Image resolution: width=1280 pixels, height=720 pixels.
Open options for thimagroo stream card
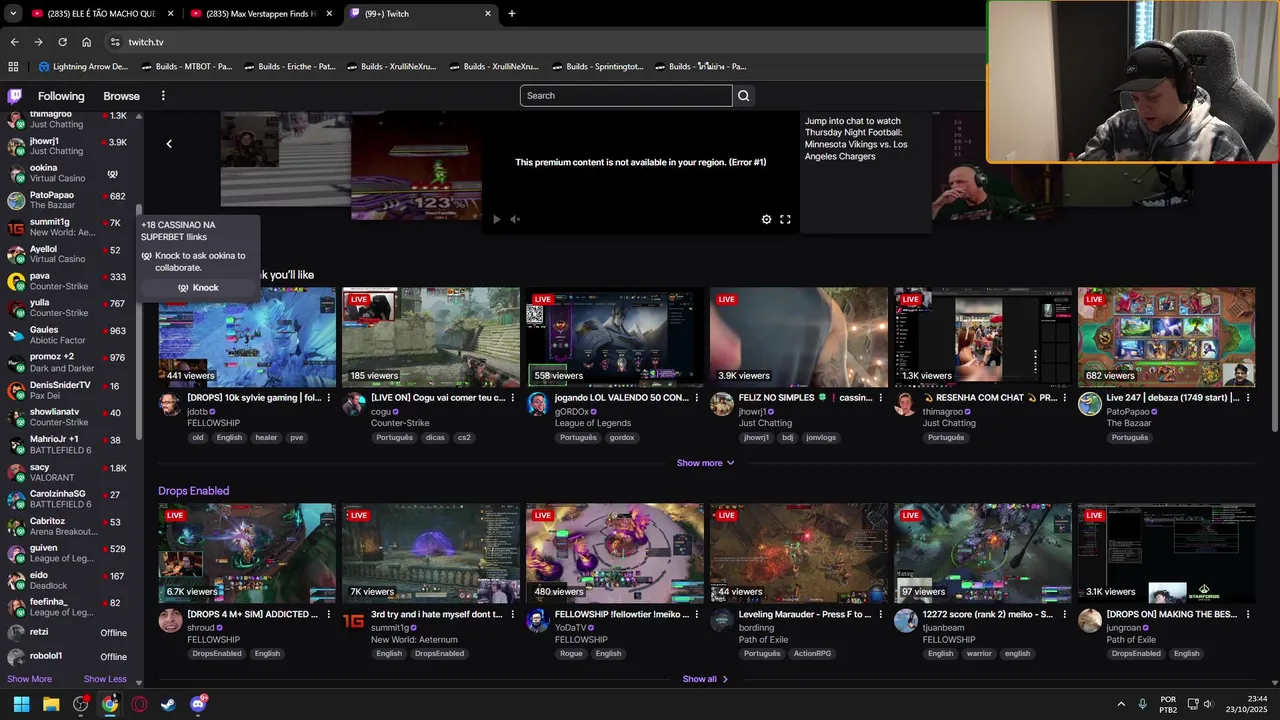(1065, 398)
